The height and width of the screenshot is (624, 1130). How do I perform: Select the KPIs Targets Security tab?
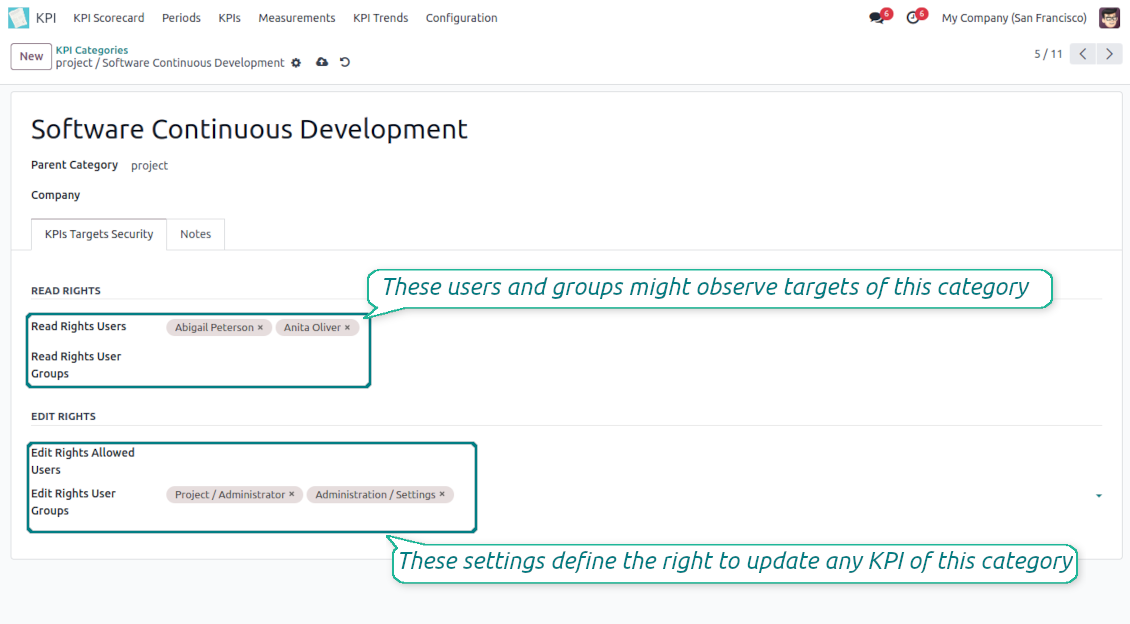coord(99,234)
